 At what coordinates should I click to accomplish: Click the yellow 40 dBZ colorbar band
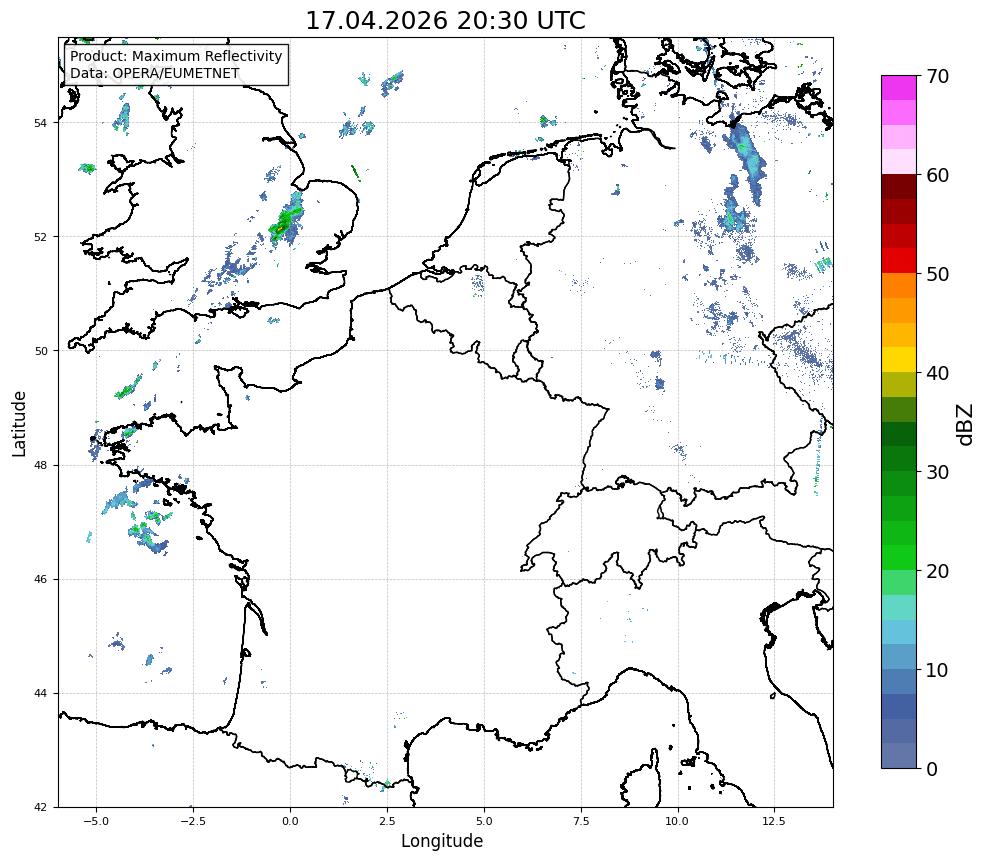tap(899, 360)
